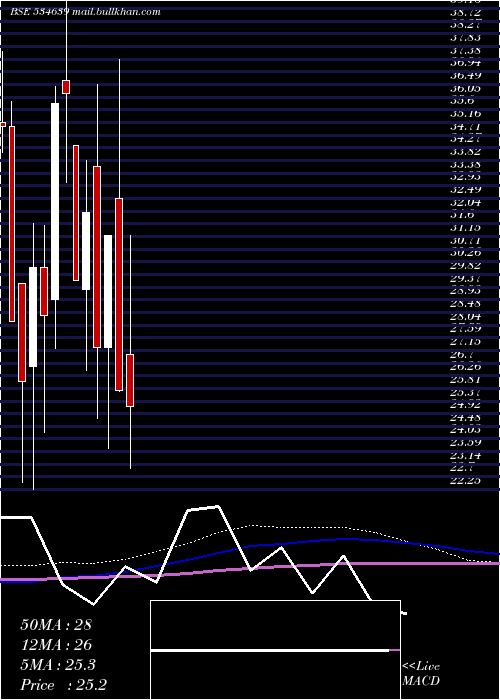Click the 28.04 price axis label
Viewport: 500px width, 700px height.
click(465, 317)
